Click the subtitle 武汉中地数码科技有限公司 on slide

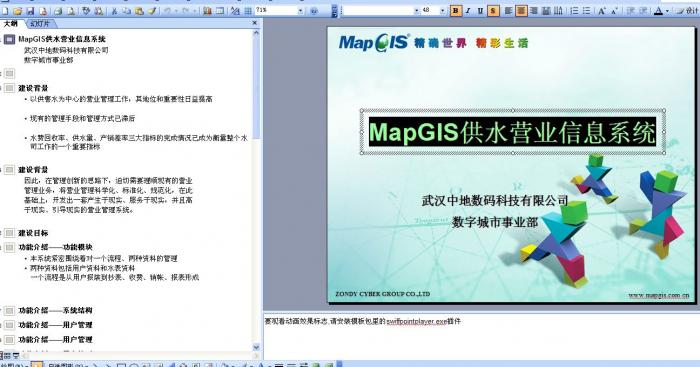[x=495, y=200]
